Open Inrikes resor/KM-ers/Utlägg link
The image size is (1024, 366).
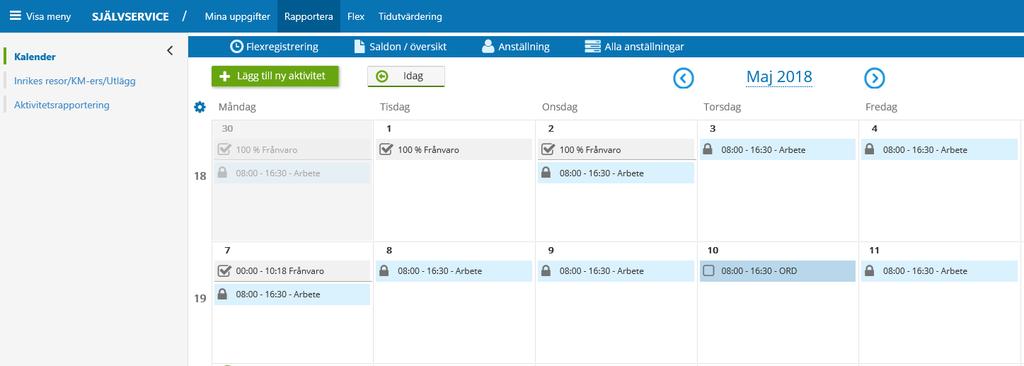click(75, 81)
